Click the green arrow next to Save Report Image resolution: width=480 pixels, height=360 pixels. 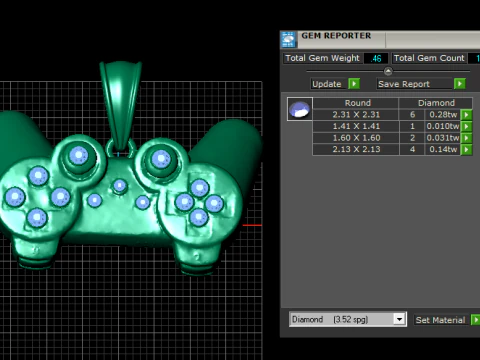460,84
